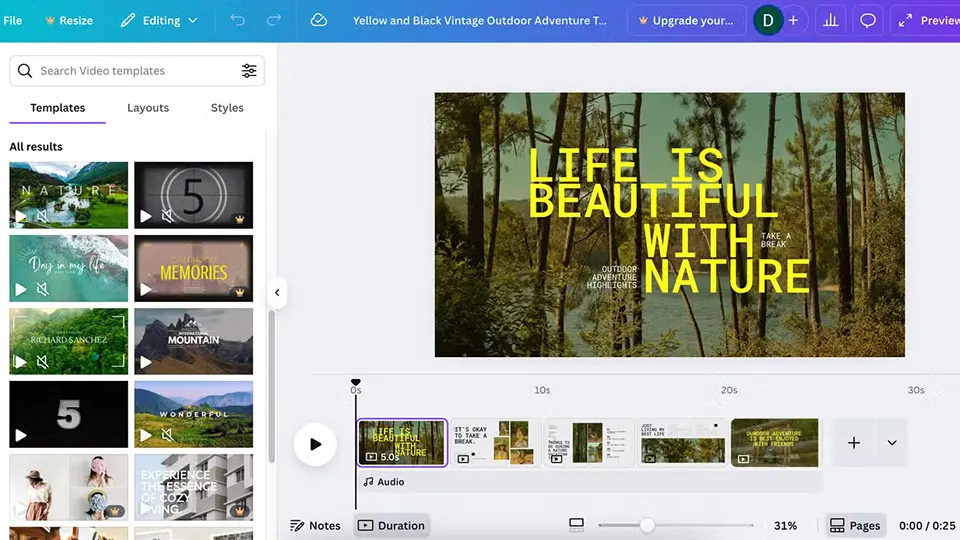The height and width of the screenshot is (540, 960).
Task: Toggle mute on Day in my life template
Action: click(x=43, y=290)
